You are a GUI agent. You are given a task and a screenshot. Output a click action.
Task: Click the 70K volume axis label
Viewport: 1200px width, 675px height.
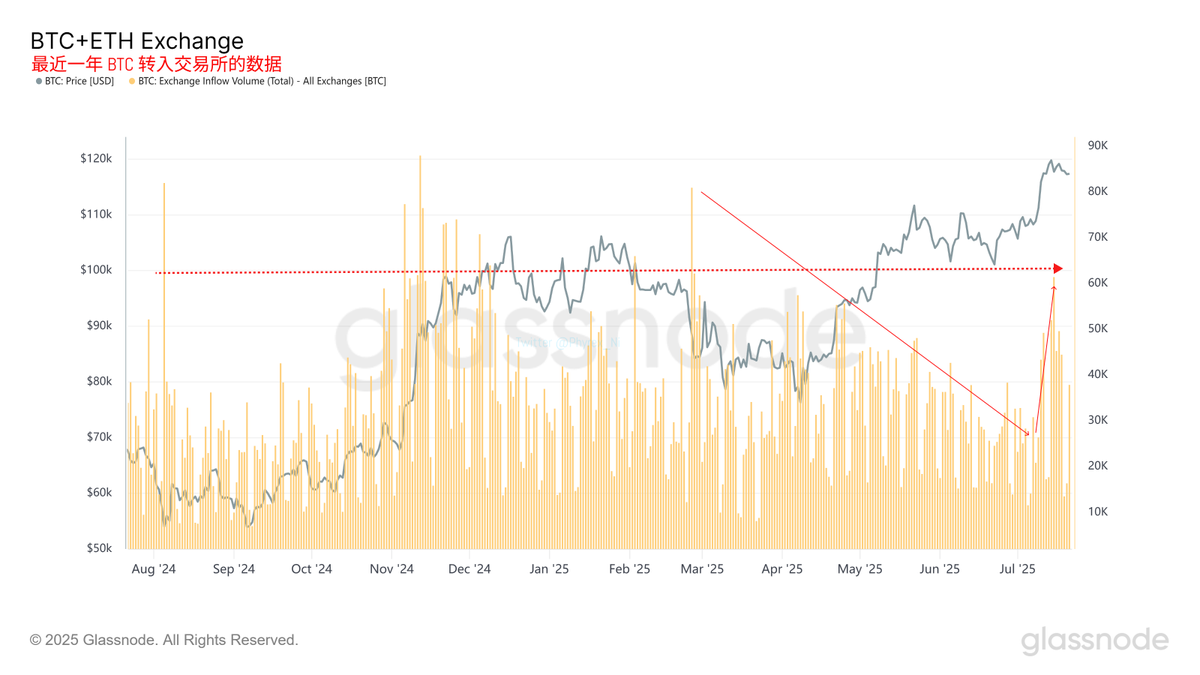[x=1098, y=238]
